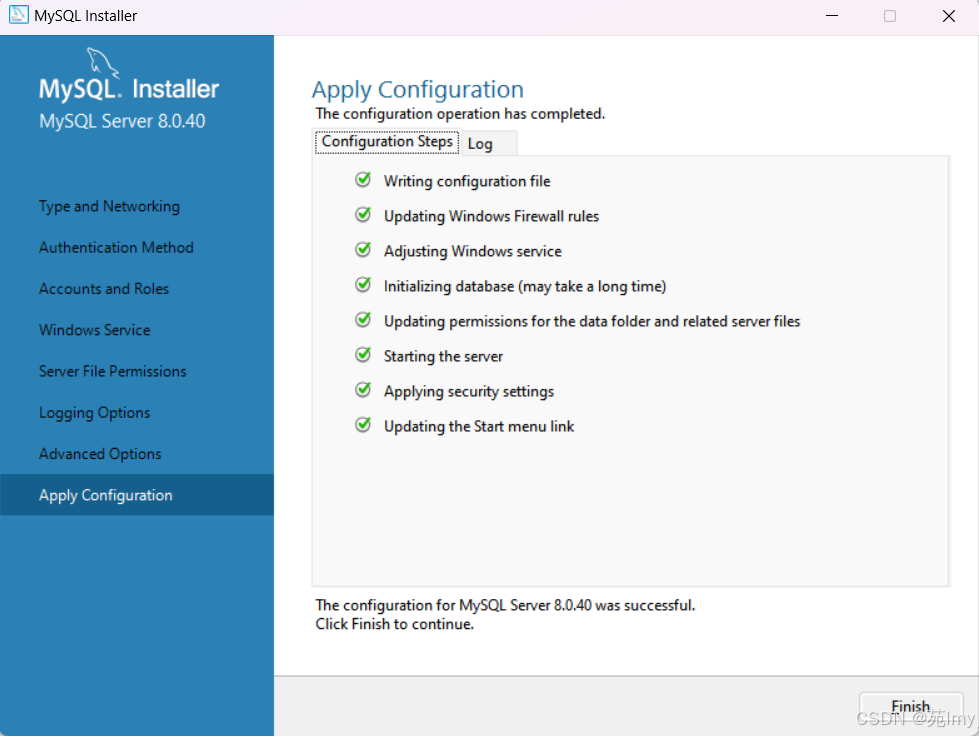
Task: Click the check beside Updating the Start menu link
Action: (363, 425)
